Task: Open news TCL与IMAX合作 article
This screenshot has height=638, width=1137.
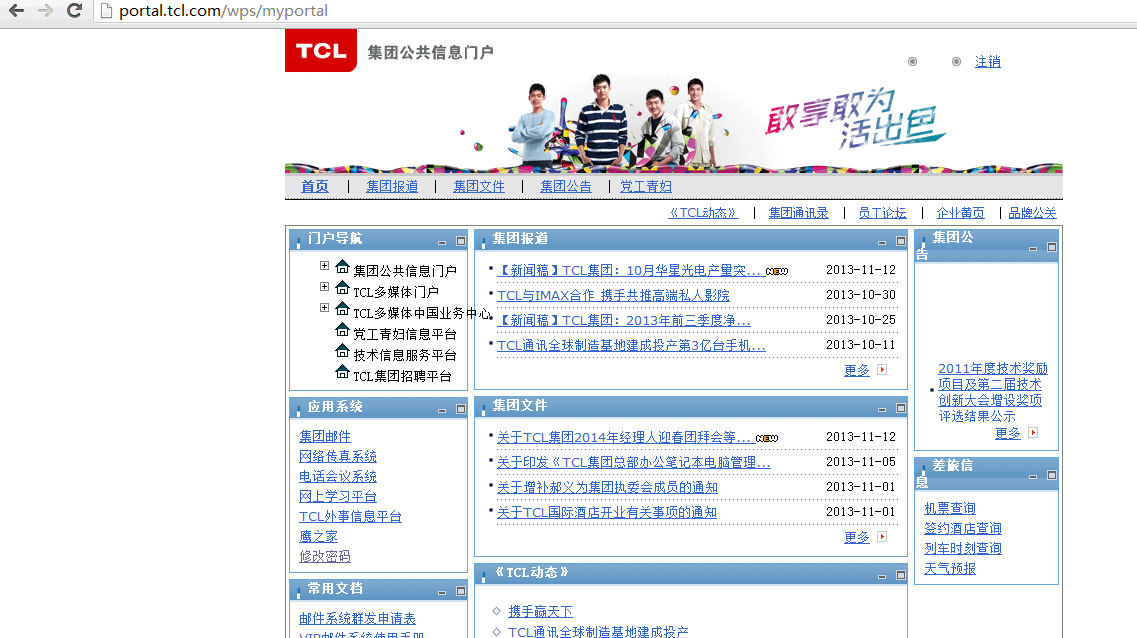Action: (x=613, y=295)
